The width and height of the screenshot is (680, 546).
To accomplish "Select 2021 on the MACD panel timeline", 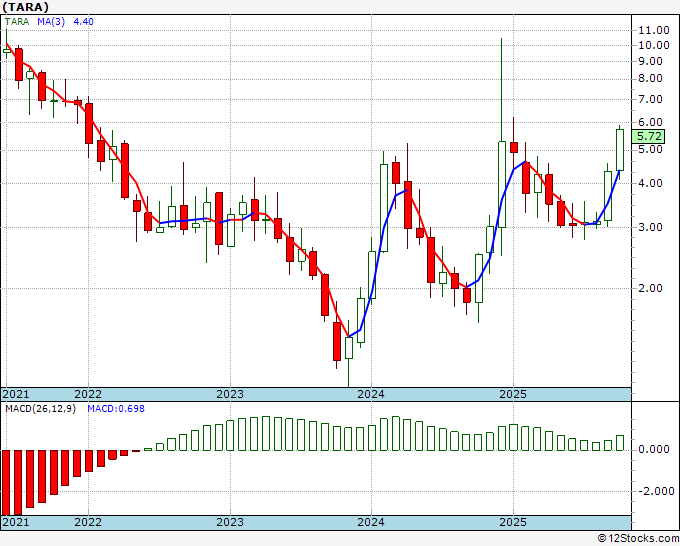I will (x=15, y=522).
